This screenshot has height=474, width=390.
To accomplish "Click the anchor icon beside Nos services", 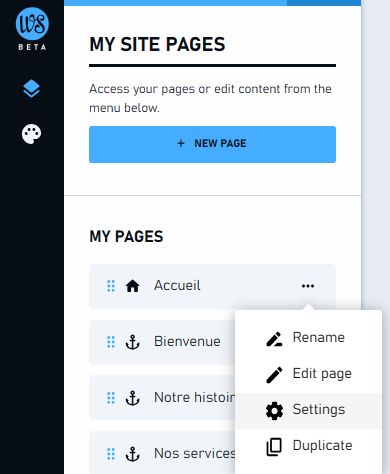I will [132, 454].
